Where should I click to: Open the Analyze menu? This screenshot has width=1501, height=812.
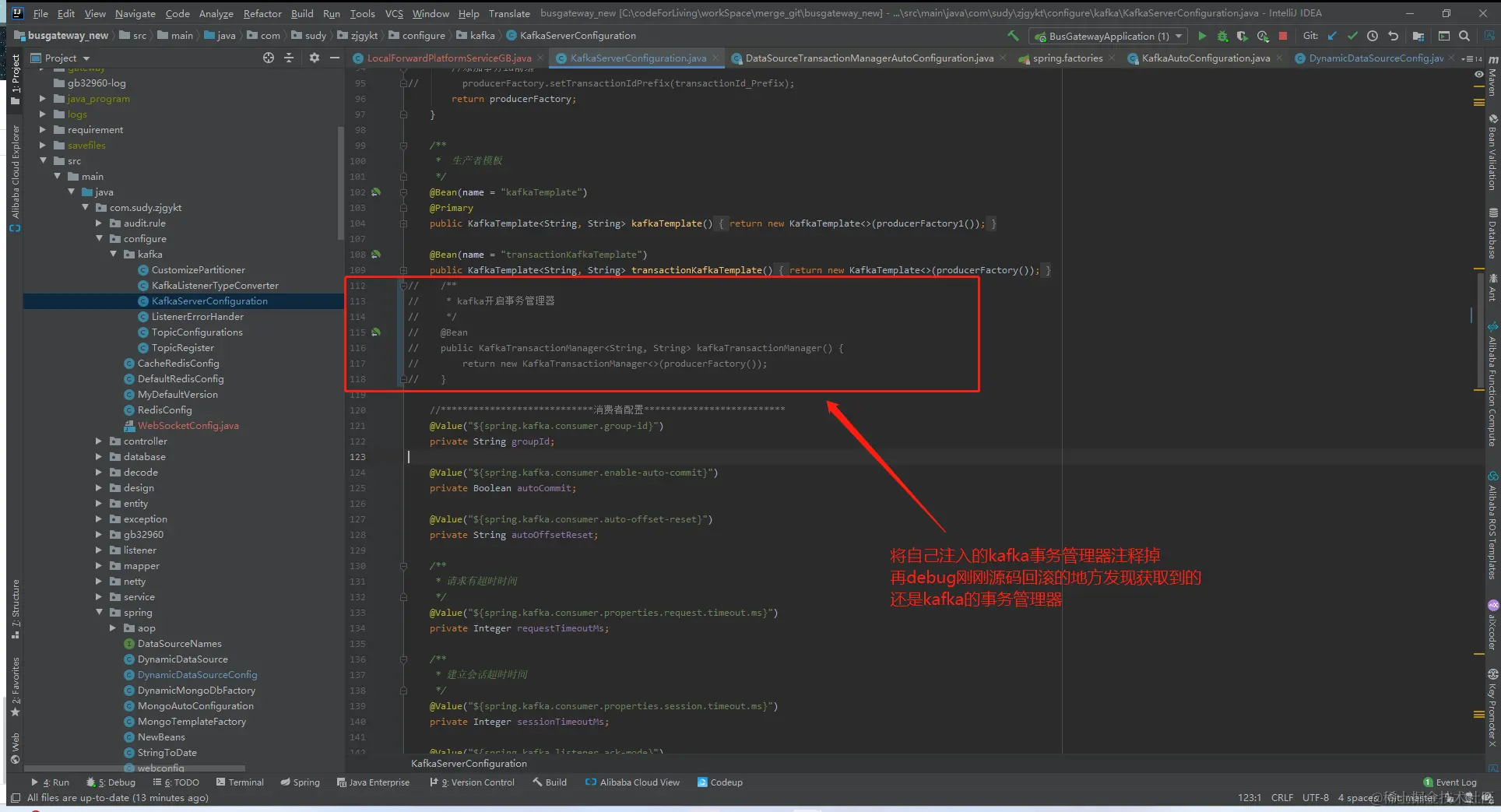(216, 13)
